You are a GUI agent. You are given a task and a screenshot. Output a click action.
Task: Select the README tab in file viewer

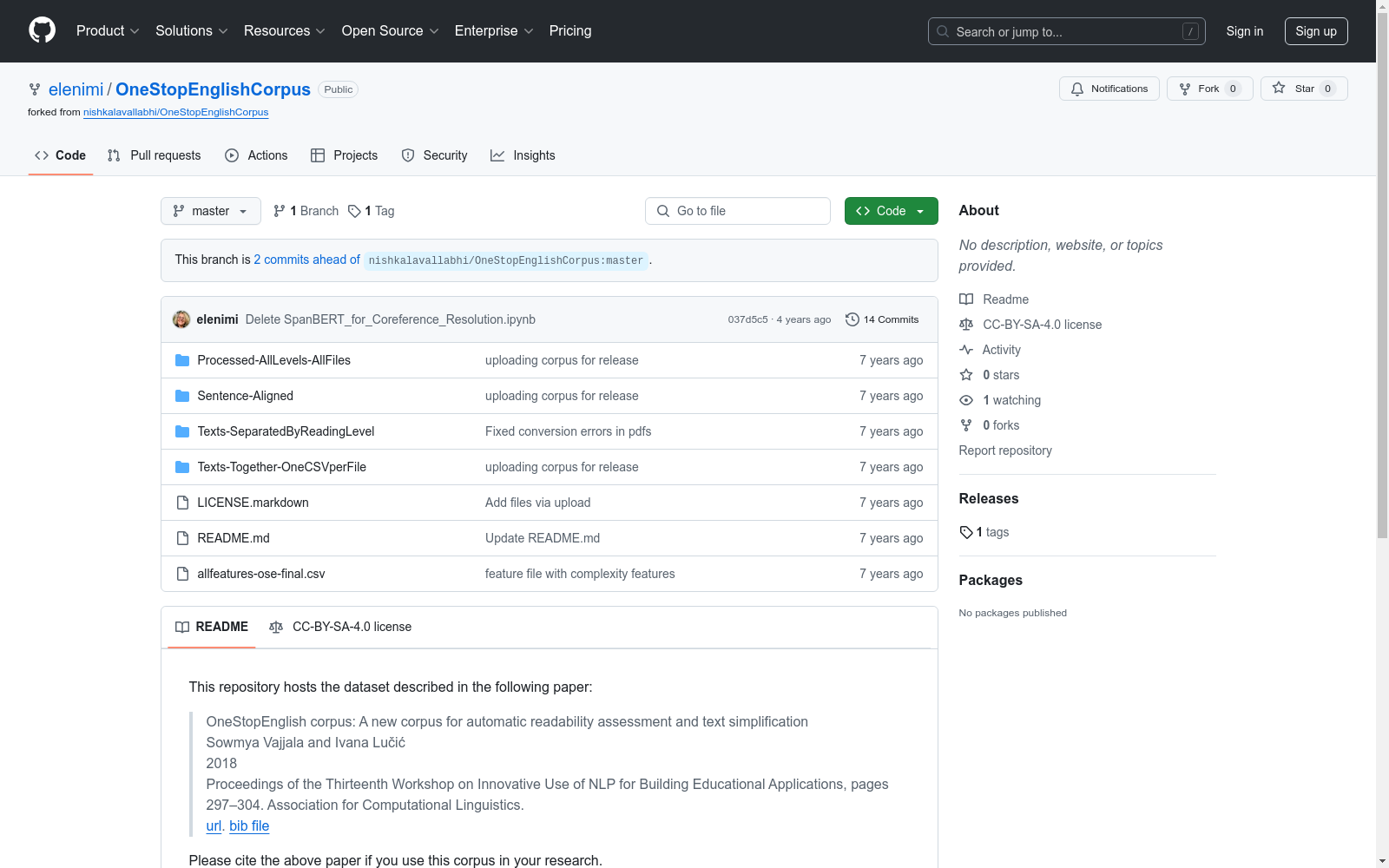click(212, 627)
